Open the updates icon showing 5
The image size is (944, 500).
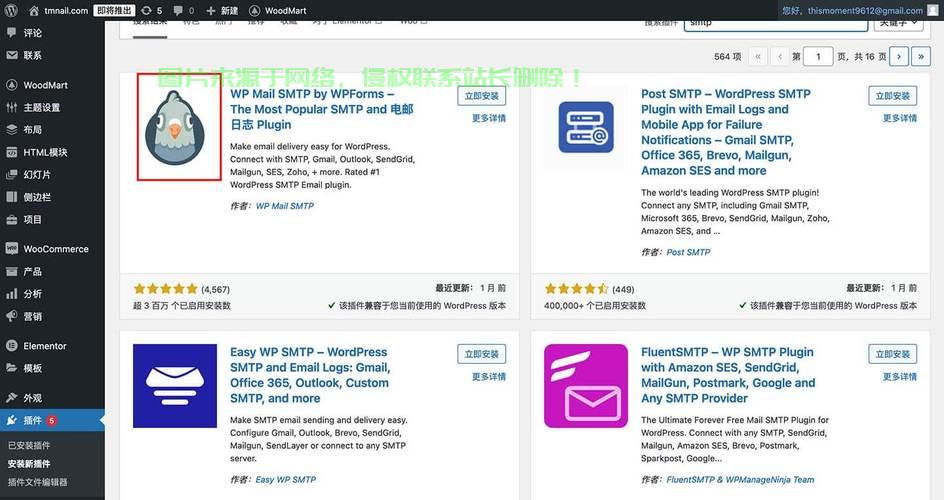coord(151,10)
